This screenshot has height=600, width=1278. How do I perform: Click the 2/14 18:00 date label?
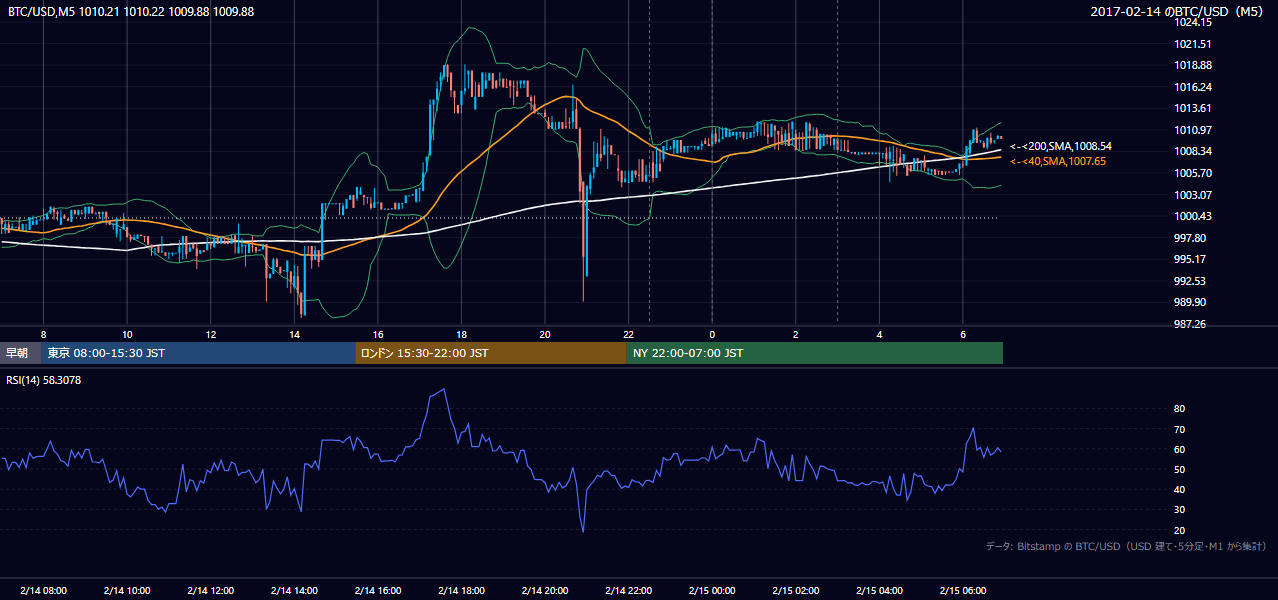click(461, 590)
